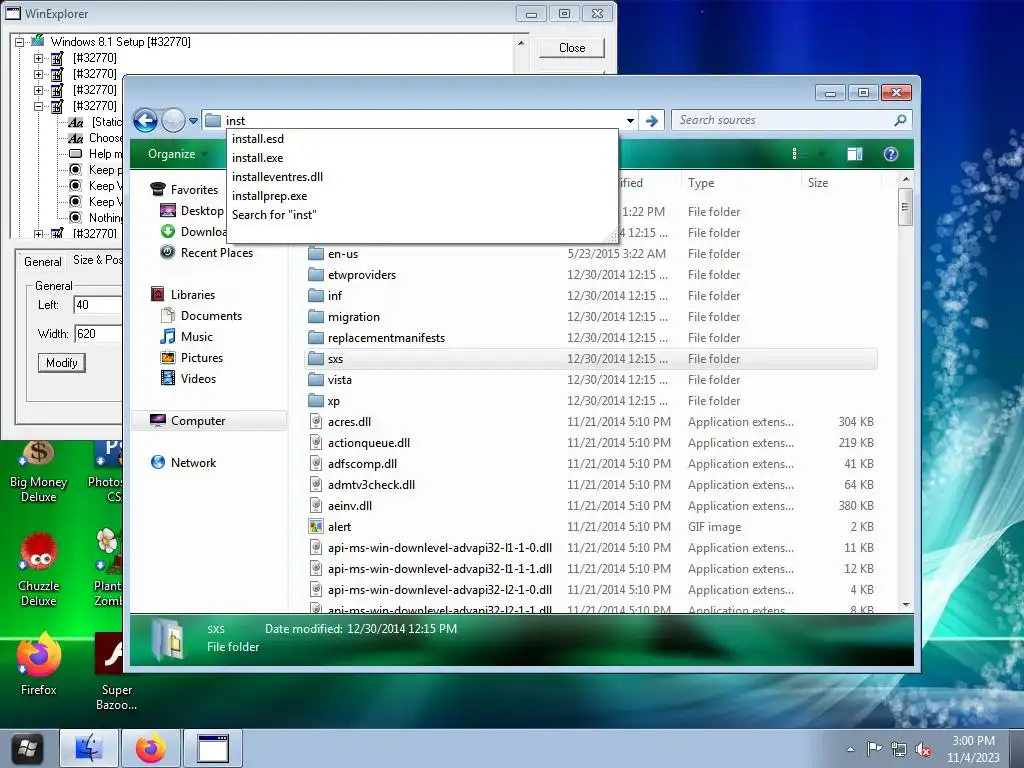Screen dimensions: 1024x768
Task: Click the Videos filmstrip icon
Action: [x=168, y=378]
